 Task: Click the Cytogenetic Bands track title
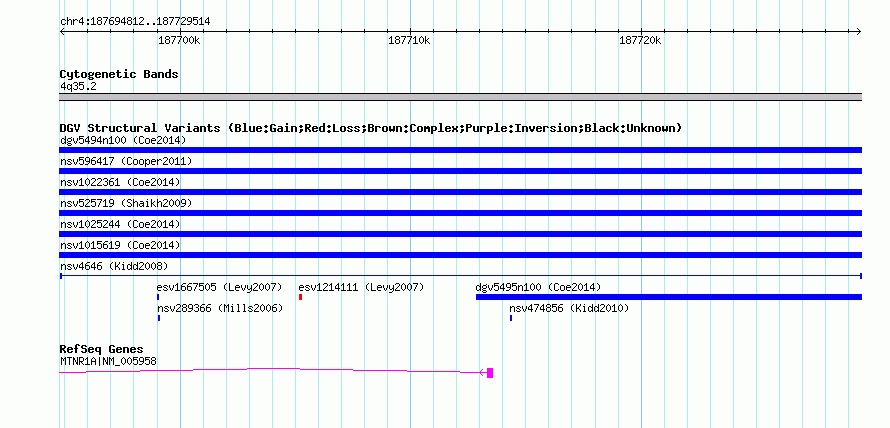click(119, 74)
